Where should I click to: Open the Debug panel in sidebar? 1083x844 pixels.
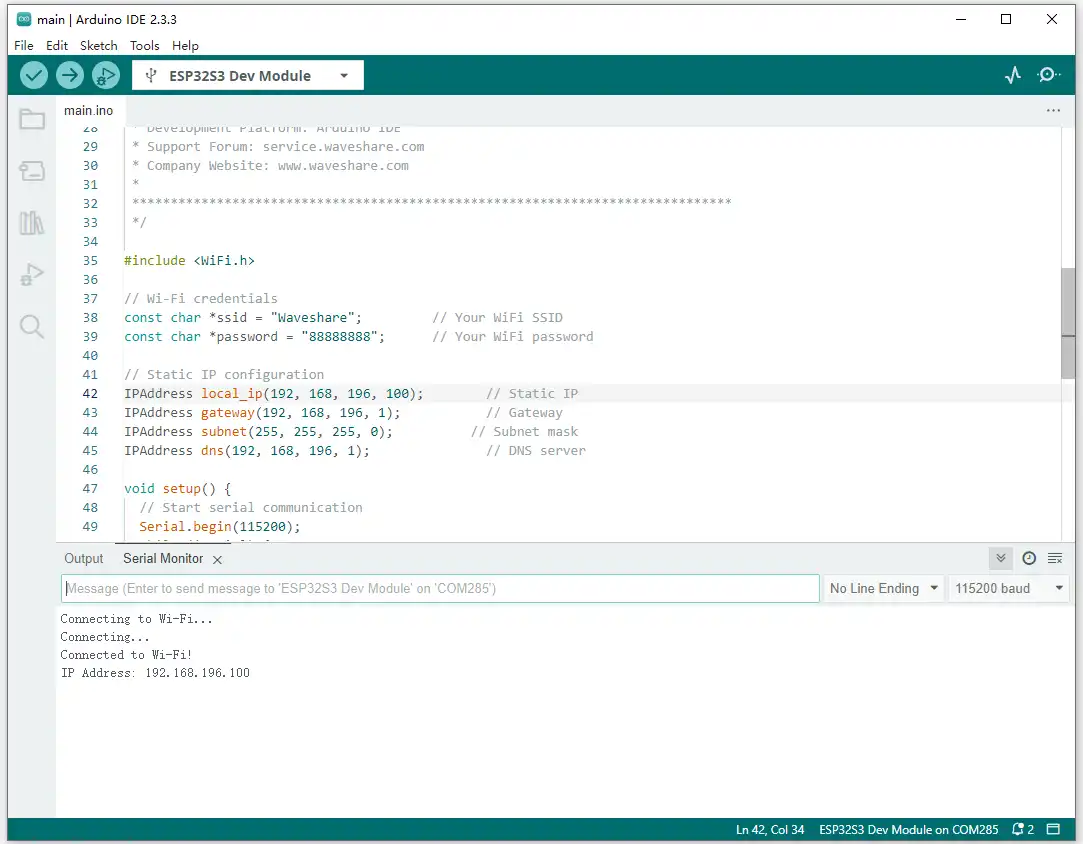coord(32,274)
